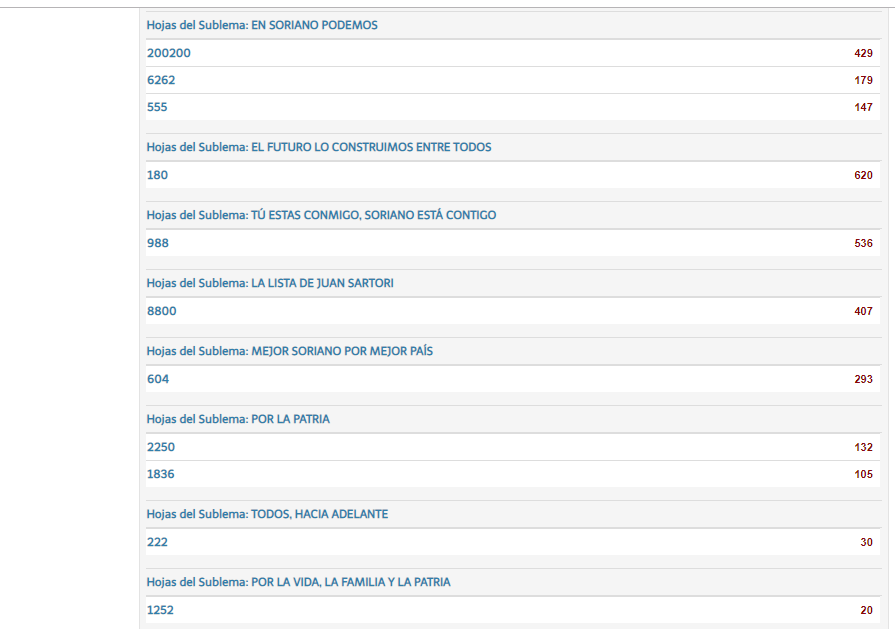Select the vote total 429
Screen dimensions: 895x629
point(863,53)
